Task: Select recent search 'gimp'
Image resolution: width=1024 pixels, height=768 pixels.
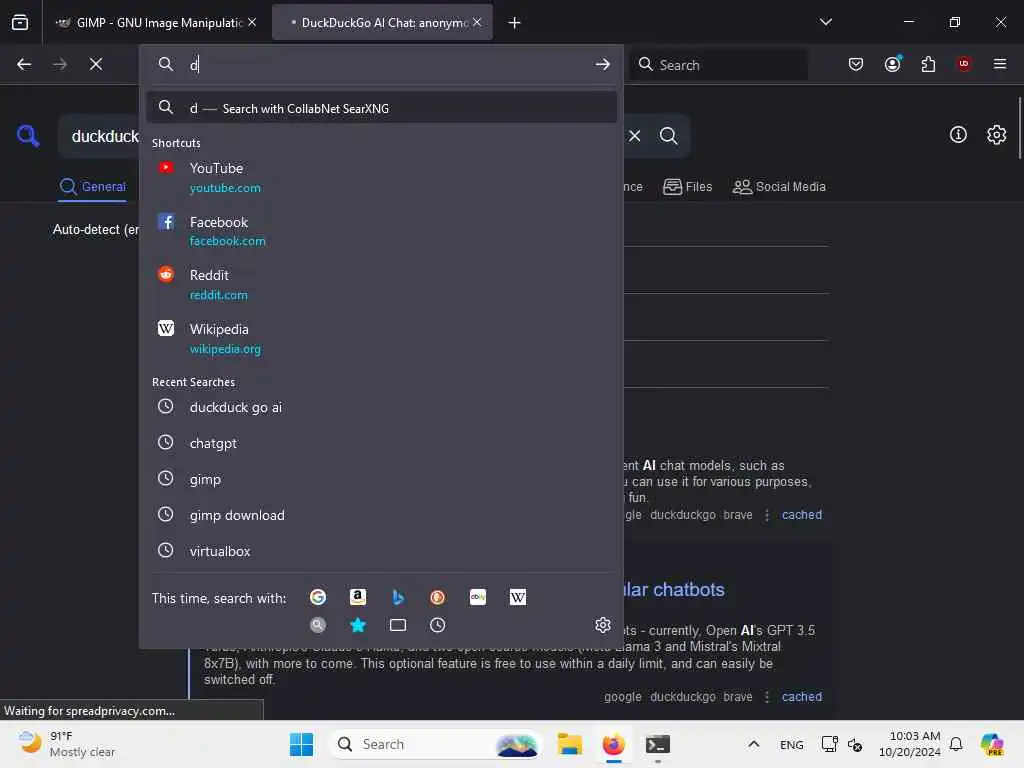Action: pyautogui.click(x=381, y=479)
